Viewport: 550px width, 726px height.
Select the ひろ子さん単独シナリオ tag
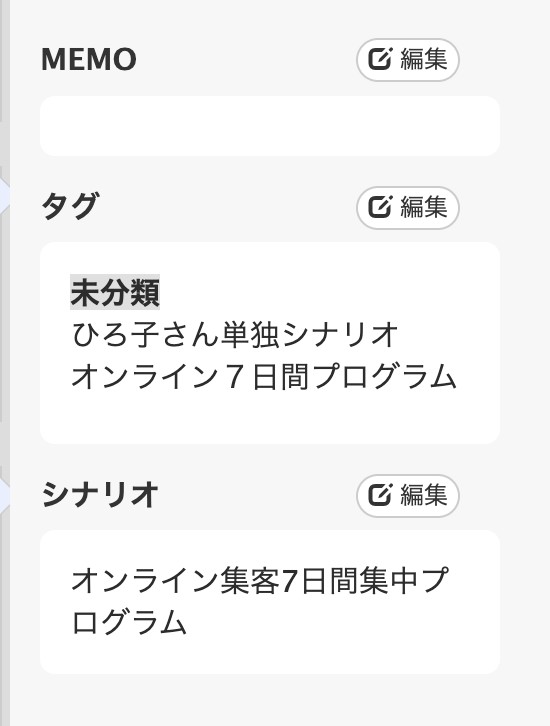(235, 335)
